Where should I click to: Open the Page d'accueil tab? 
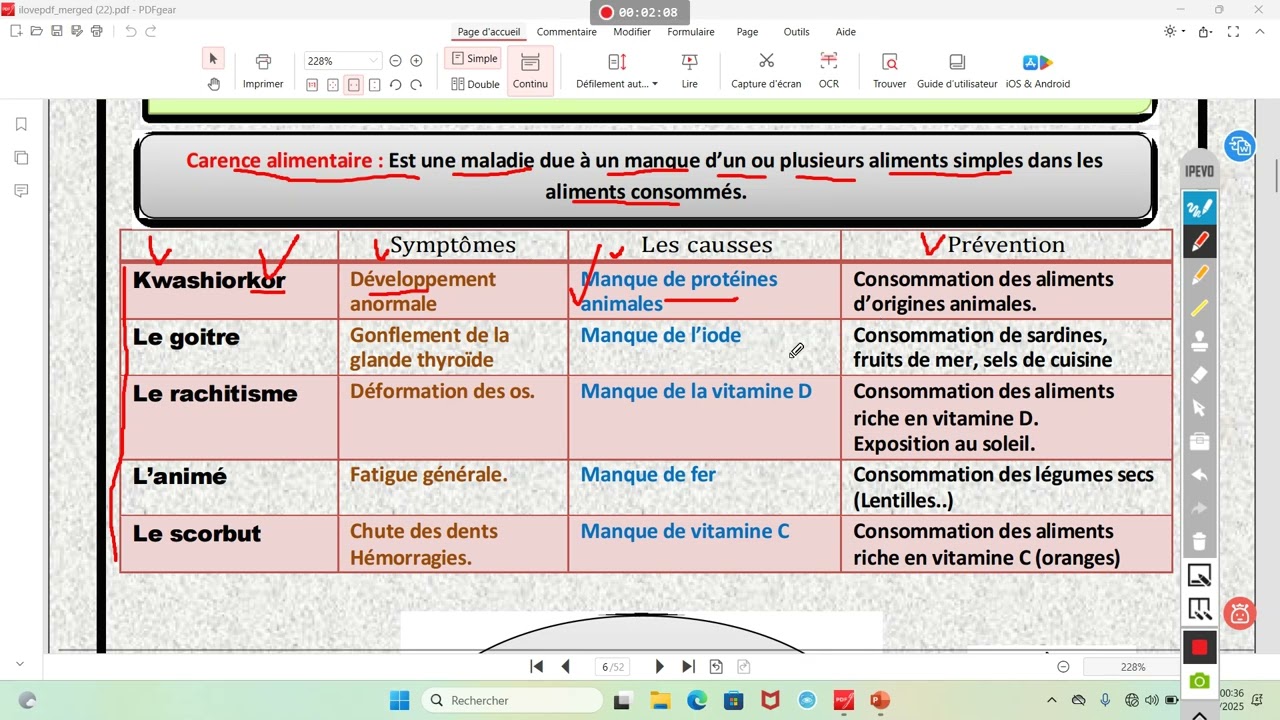(489, 32)
